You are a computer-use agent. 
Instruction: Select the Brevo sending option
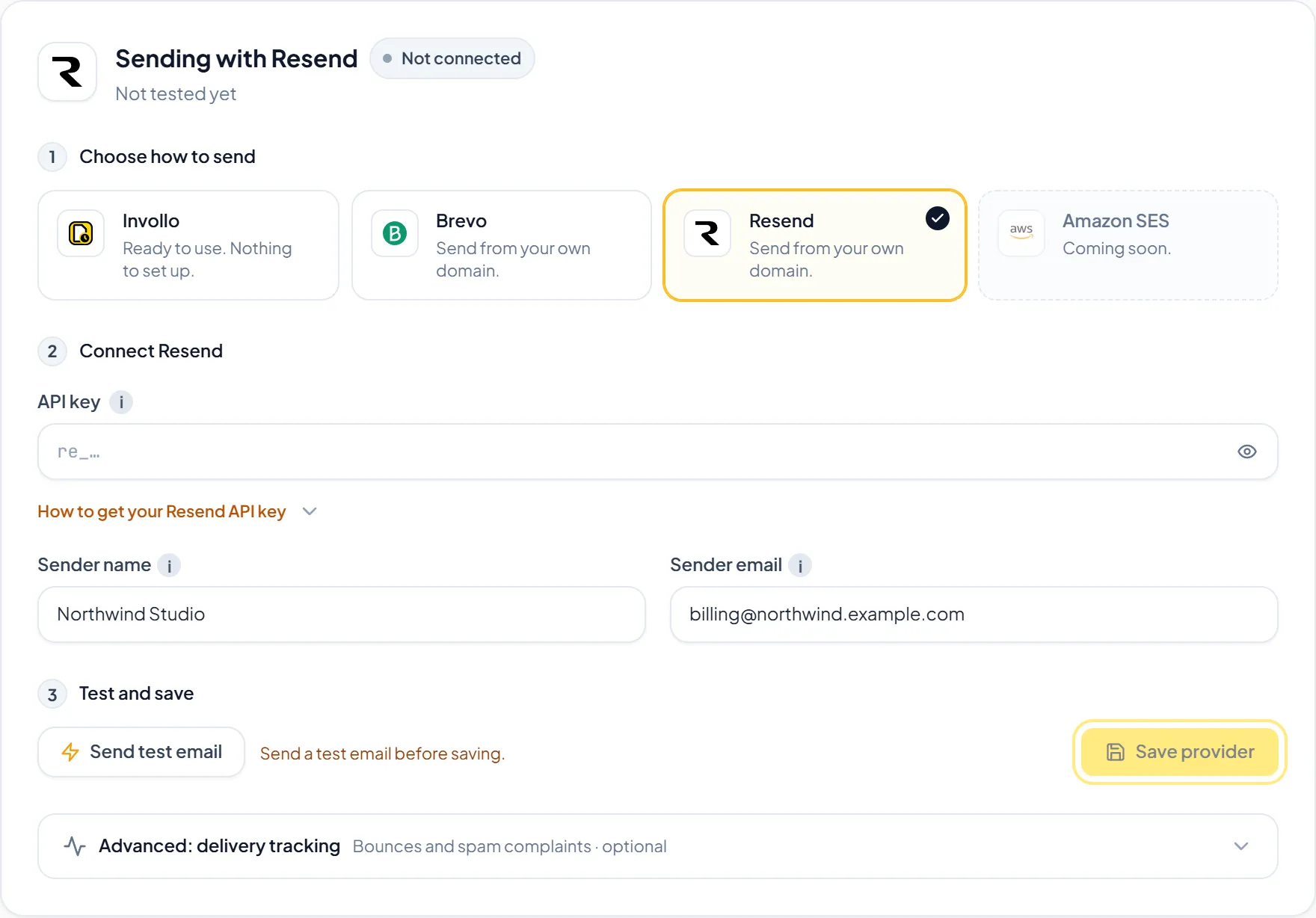[x=502, y=245]
